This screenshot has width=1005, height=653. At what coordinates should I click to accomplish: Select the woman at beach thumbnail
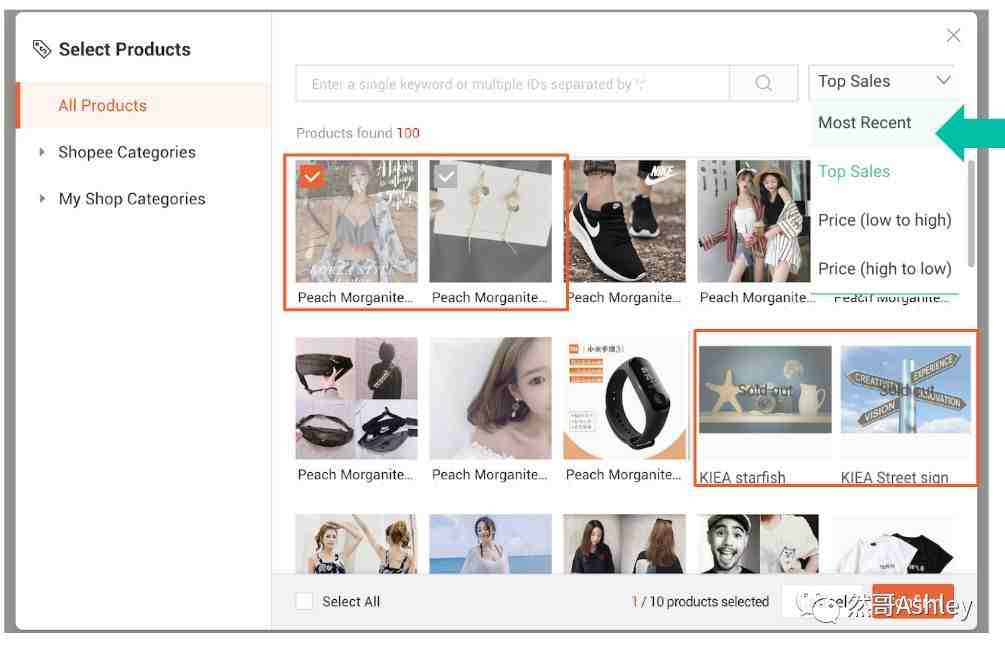tap(490, 543)
